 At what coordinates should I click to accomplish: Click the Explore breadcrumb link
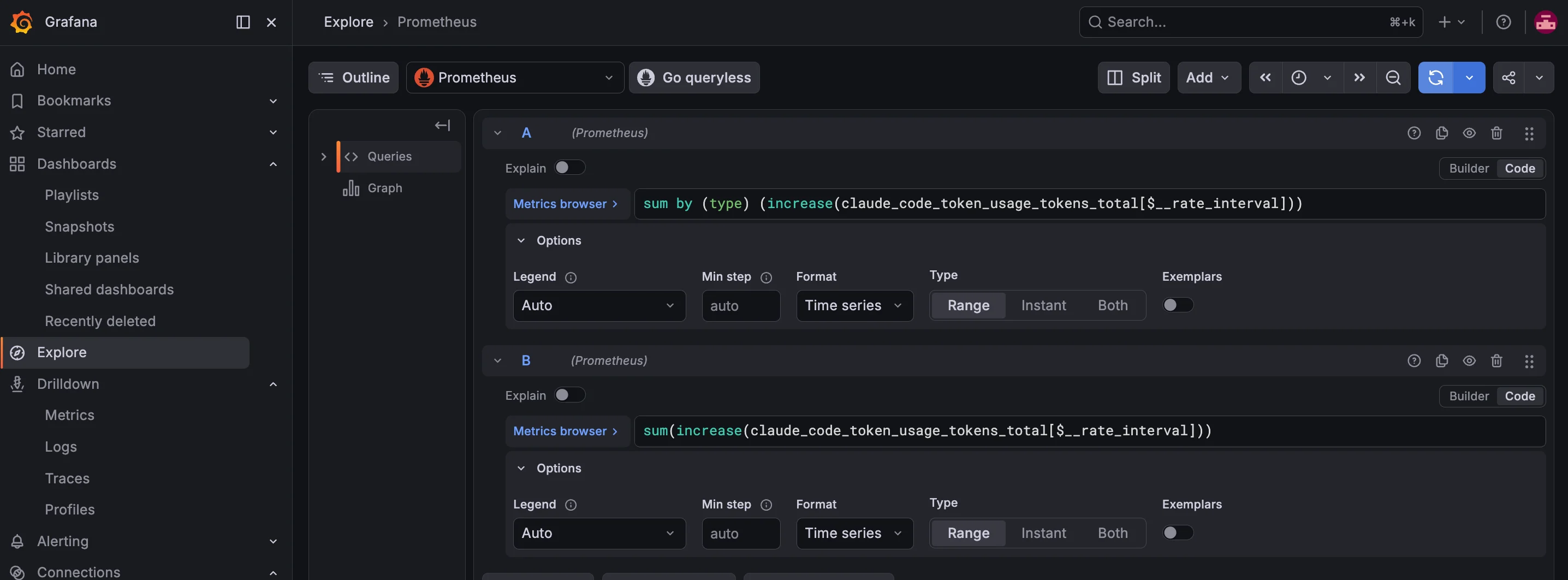pyautogui.click(x=349, y=22)
